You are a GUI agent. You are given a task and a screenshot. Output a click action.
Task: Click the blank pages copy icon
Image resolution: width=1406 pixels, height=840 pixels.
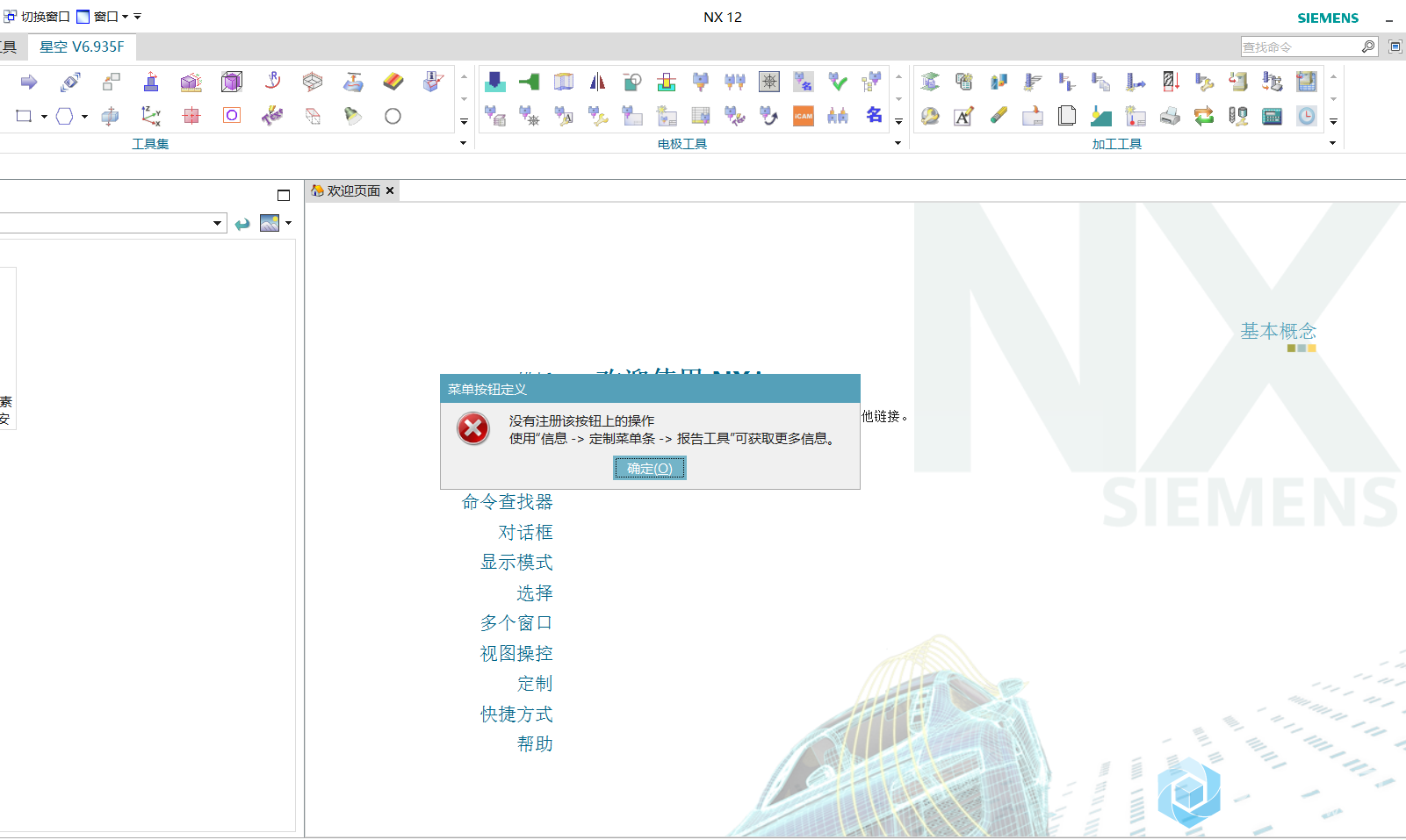[1067, 116]
